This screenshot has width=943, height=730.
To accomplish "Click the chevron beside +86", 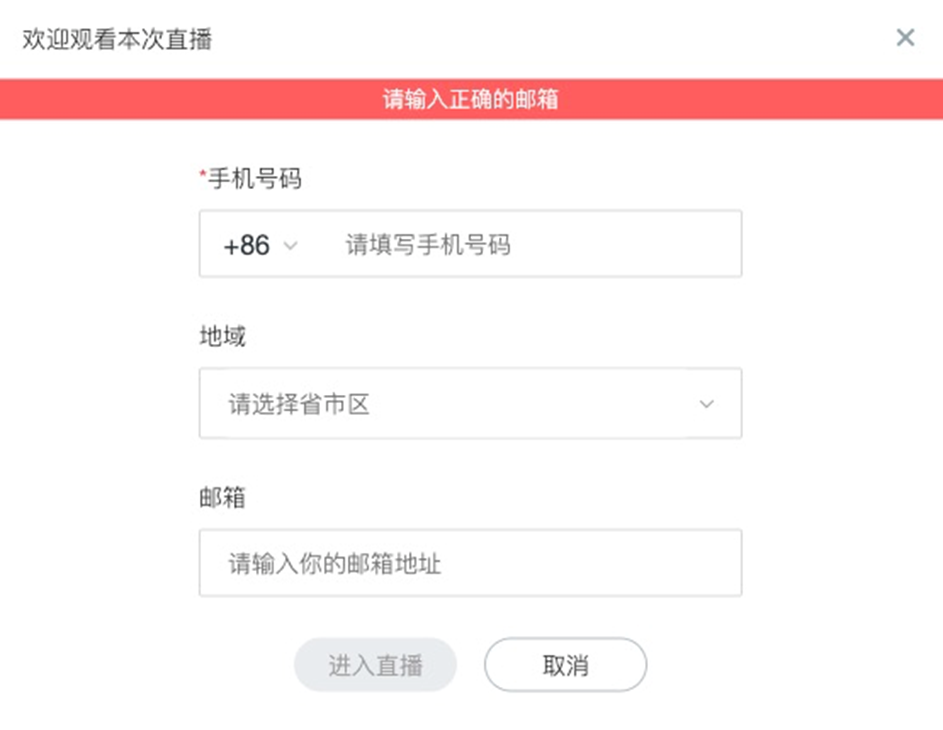I will (291, 245).
